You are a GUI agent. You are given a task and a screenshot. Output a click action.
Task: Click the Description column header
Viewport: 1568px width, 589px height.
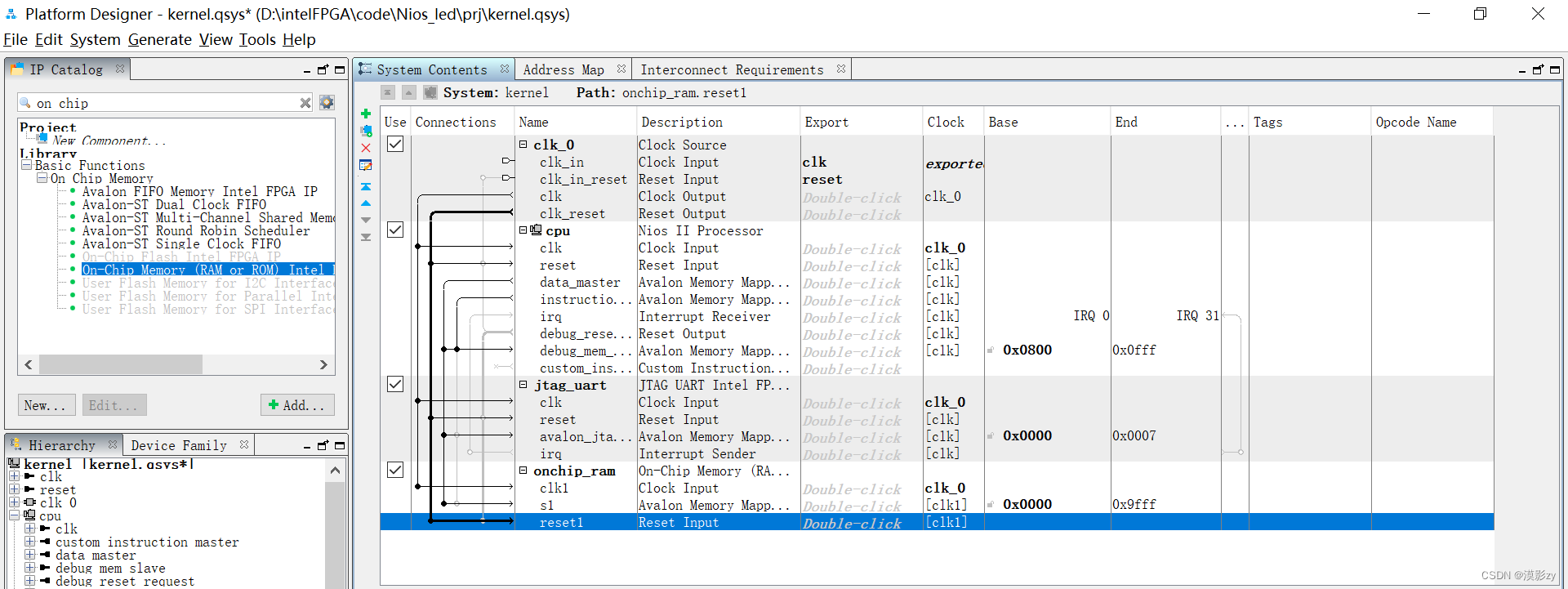(x=682, y=122)
